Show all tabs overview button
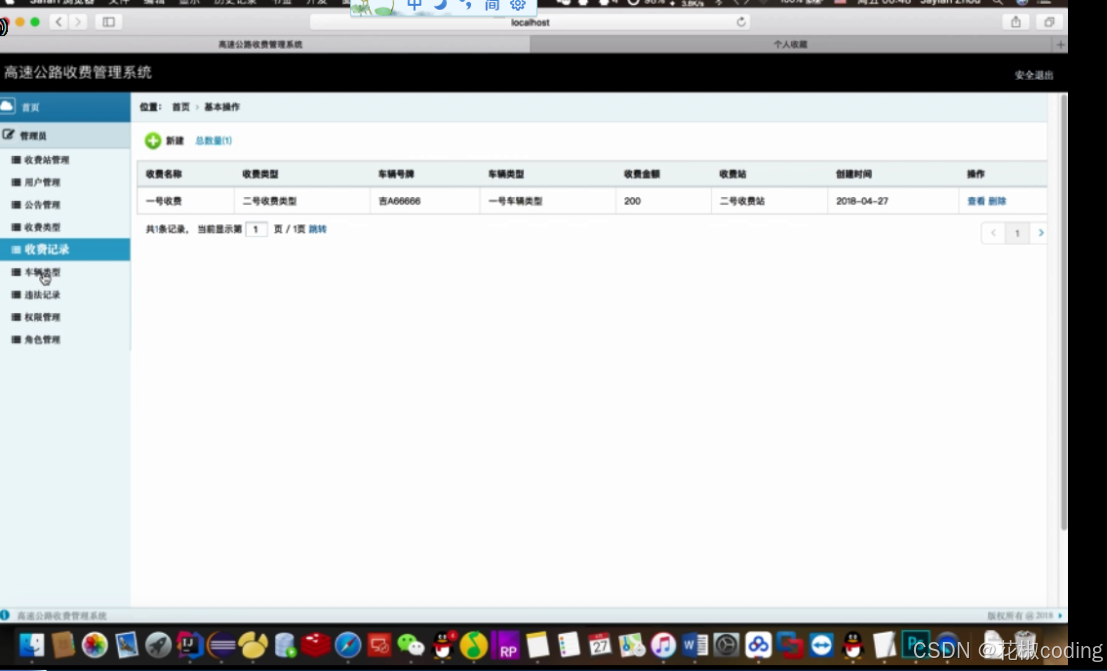 coord(1049,22)
